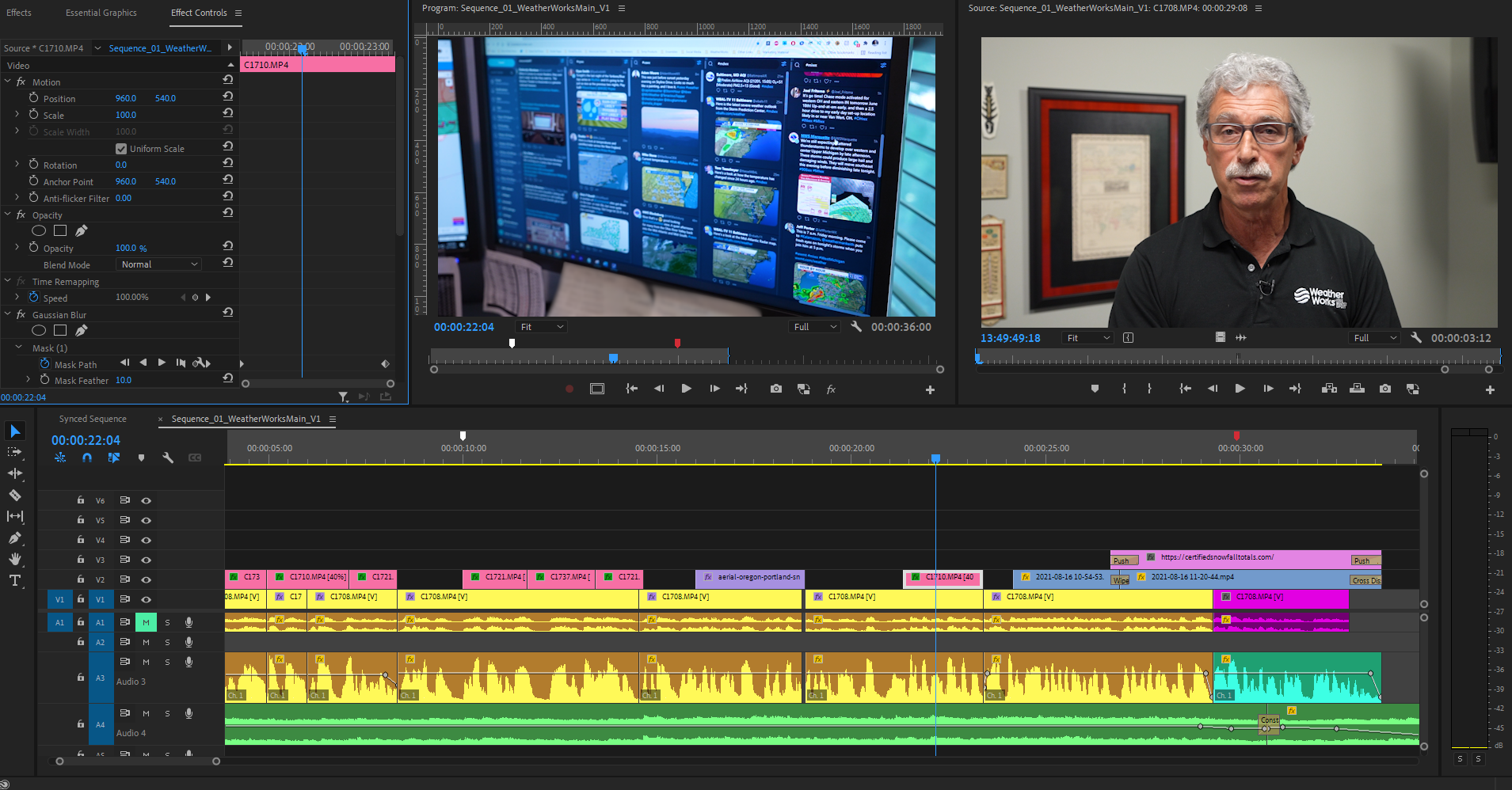Switch to Effects panel tab
The height and width of the screenshot is (790, 1512).
[19, 13]
